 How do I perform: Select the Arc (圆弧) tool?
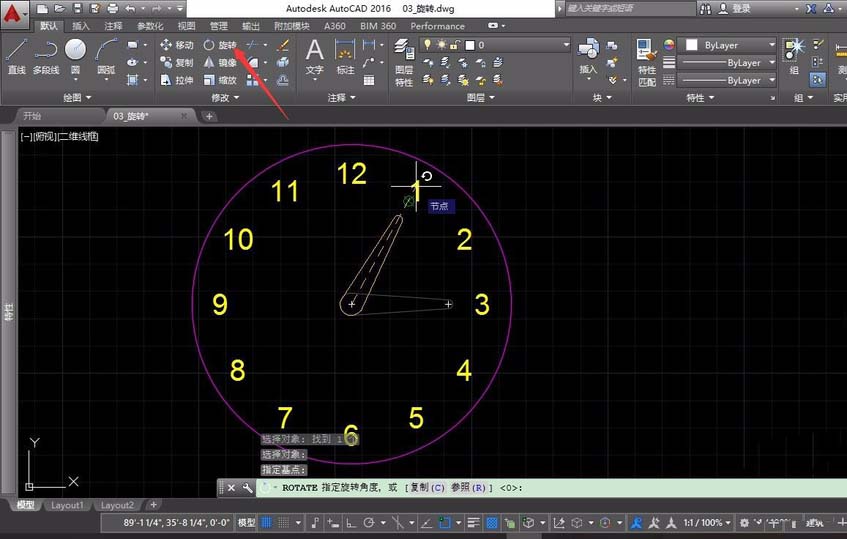[x=106, y=56]
